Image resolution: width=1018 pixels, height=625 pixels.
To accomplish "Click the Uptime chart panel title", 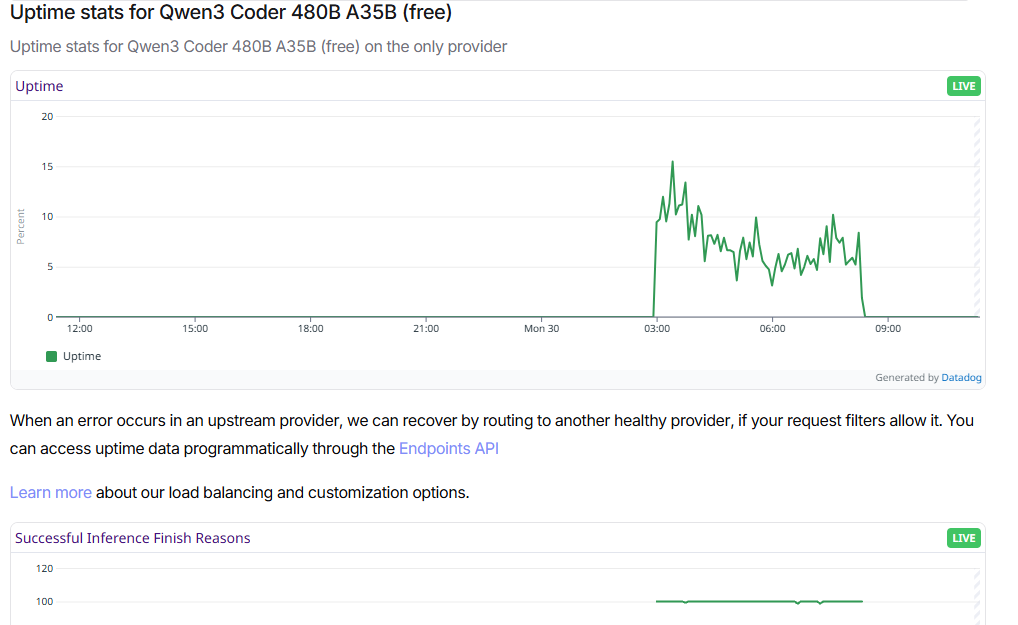I will (39, 86).
